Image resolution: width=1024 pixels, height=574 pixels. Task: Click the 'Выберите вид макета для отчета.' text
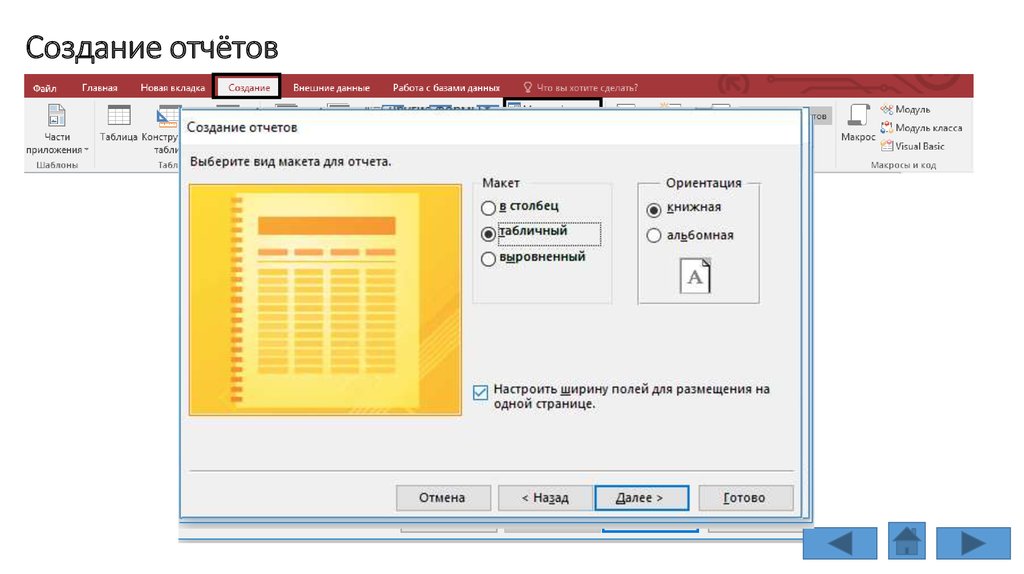[x=291, y=161]
